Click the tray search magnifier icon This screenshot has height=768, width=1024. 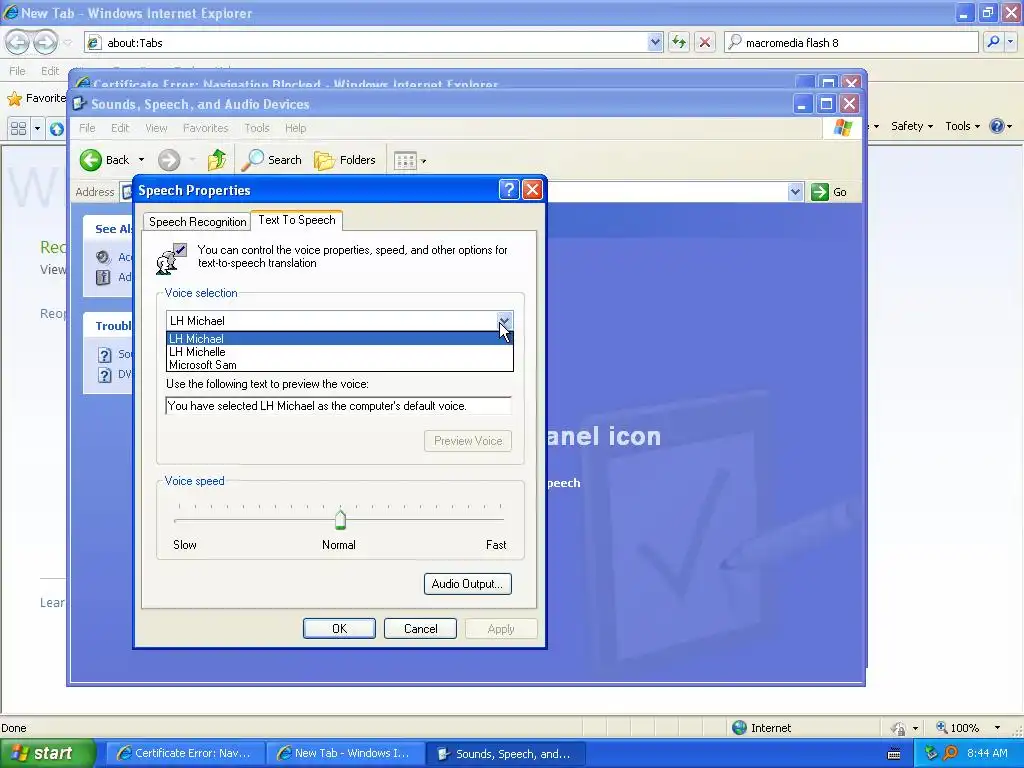(x=950, y=753)
